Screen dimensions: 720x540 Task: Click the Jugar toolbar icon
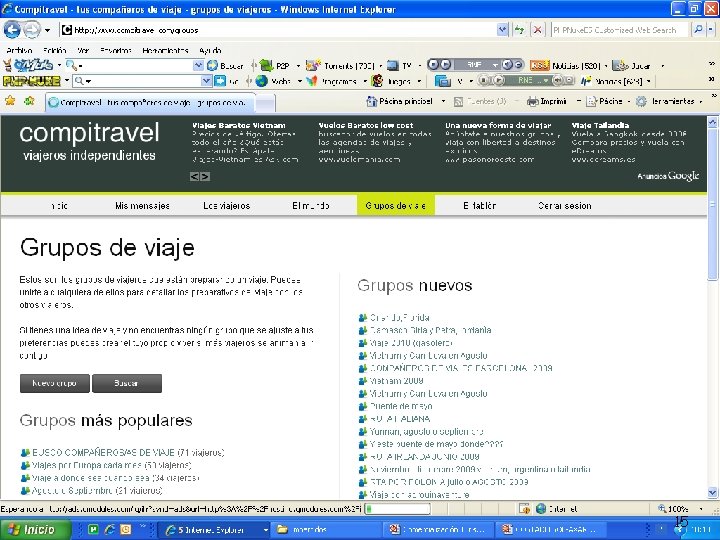click(620, 66)
